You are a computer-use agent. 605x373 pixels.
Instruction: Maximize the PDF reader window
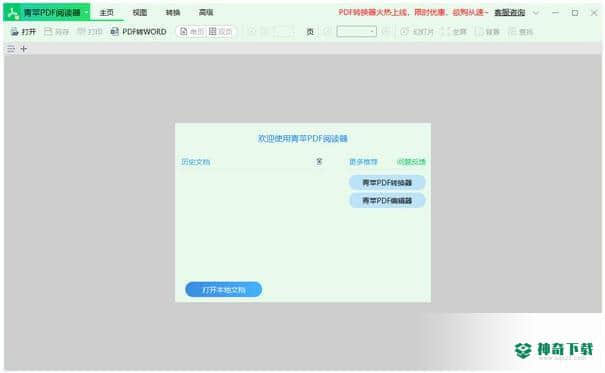click(575, 13)
